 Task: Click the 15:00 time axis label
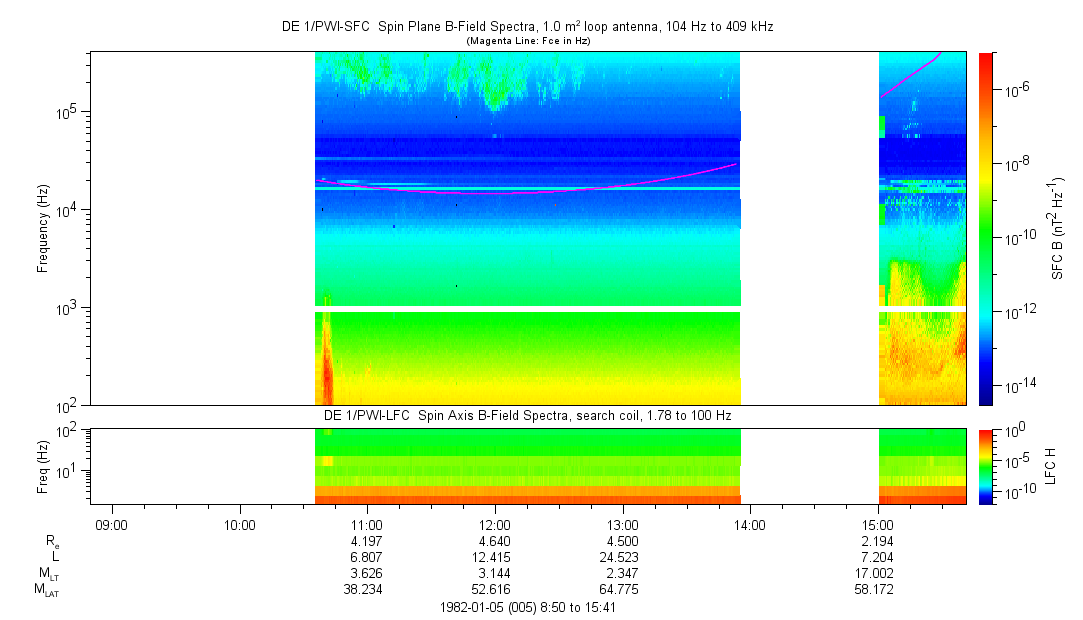pyautogui.click(x=878, y=525)
